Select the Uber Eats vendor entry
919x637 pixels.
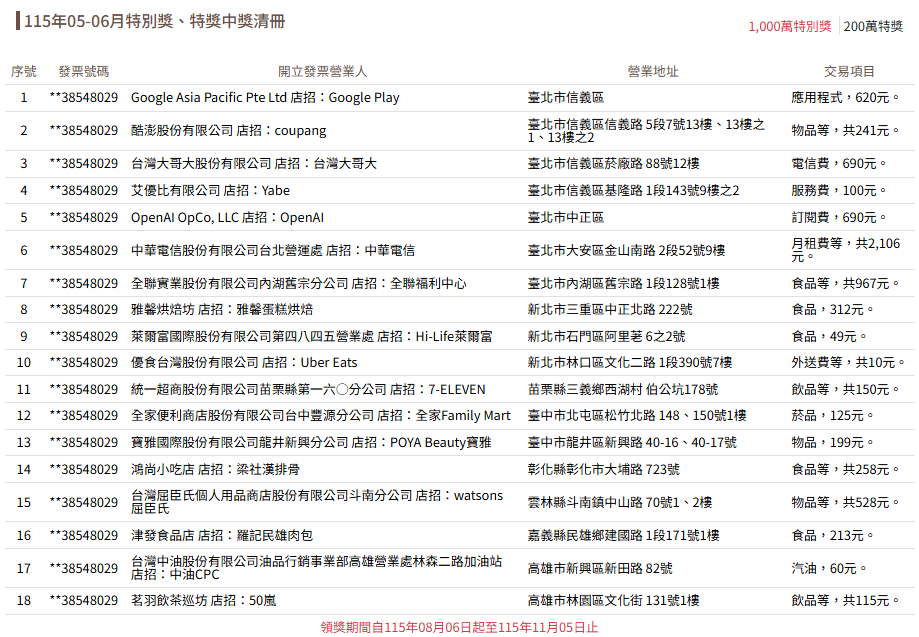point(244,363)
